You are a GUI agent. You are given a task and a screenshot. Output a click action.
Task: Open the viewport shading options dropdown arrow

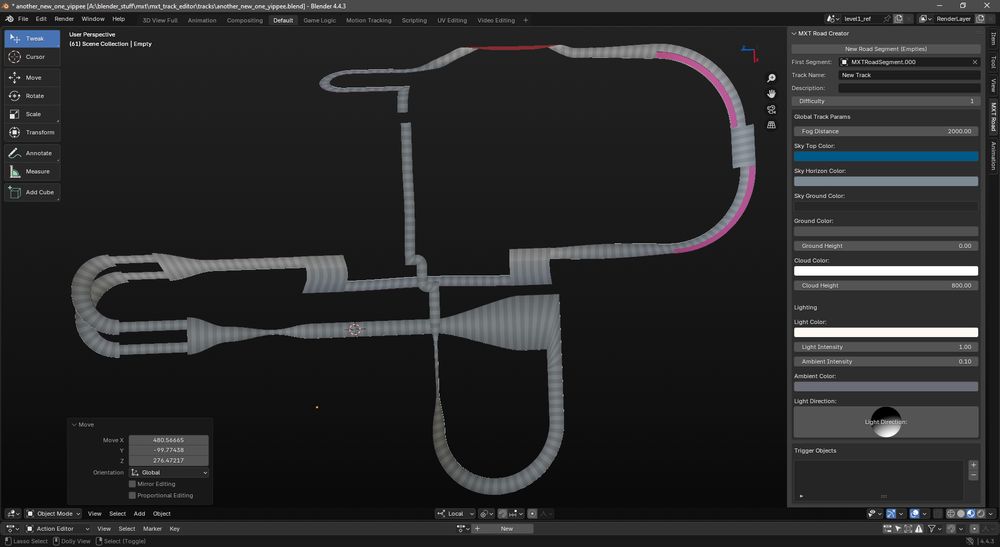pos(990,514)
